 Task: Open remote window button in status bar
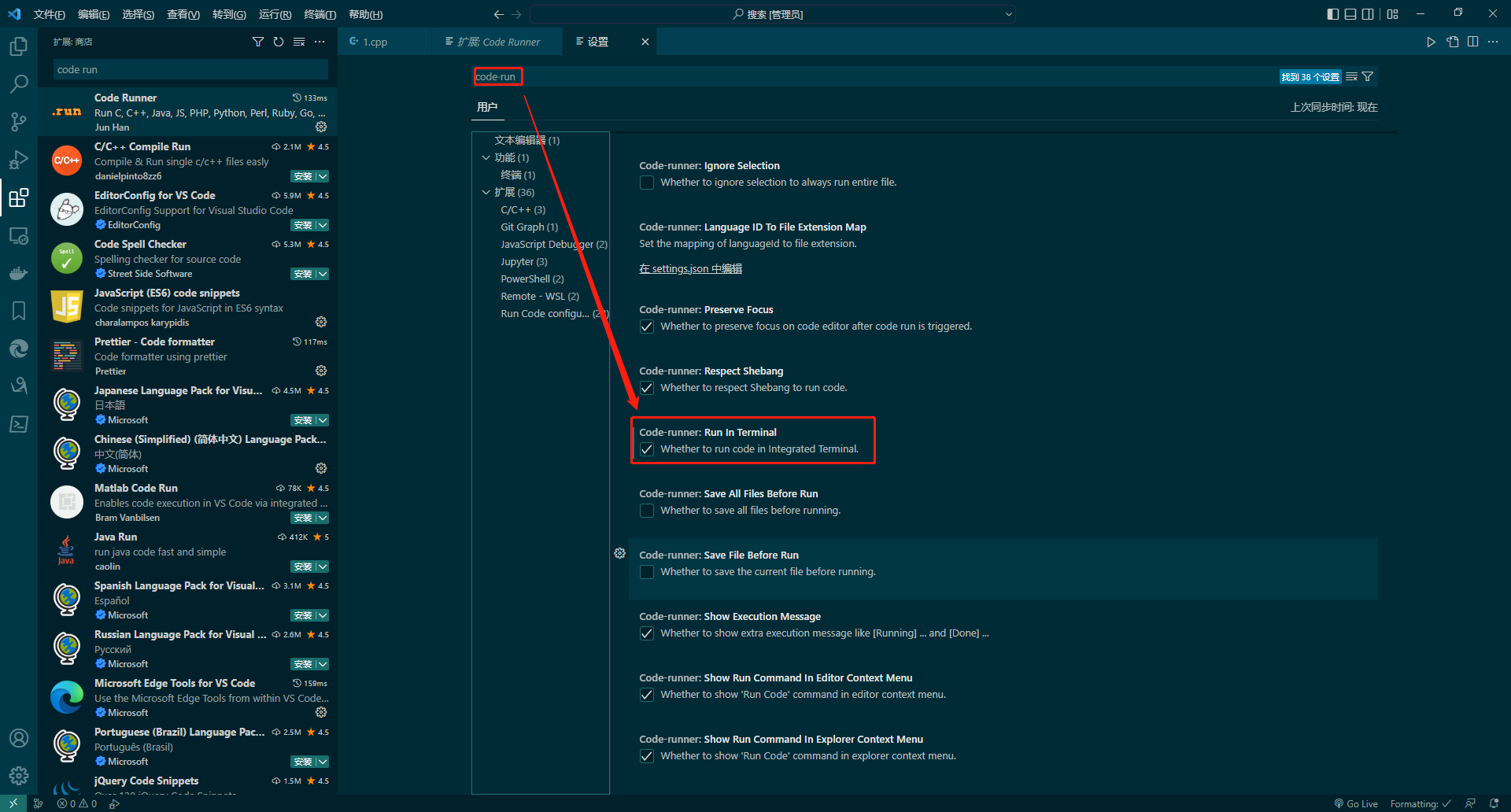13,803
